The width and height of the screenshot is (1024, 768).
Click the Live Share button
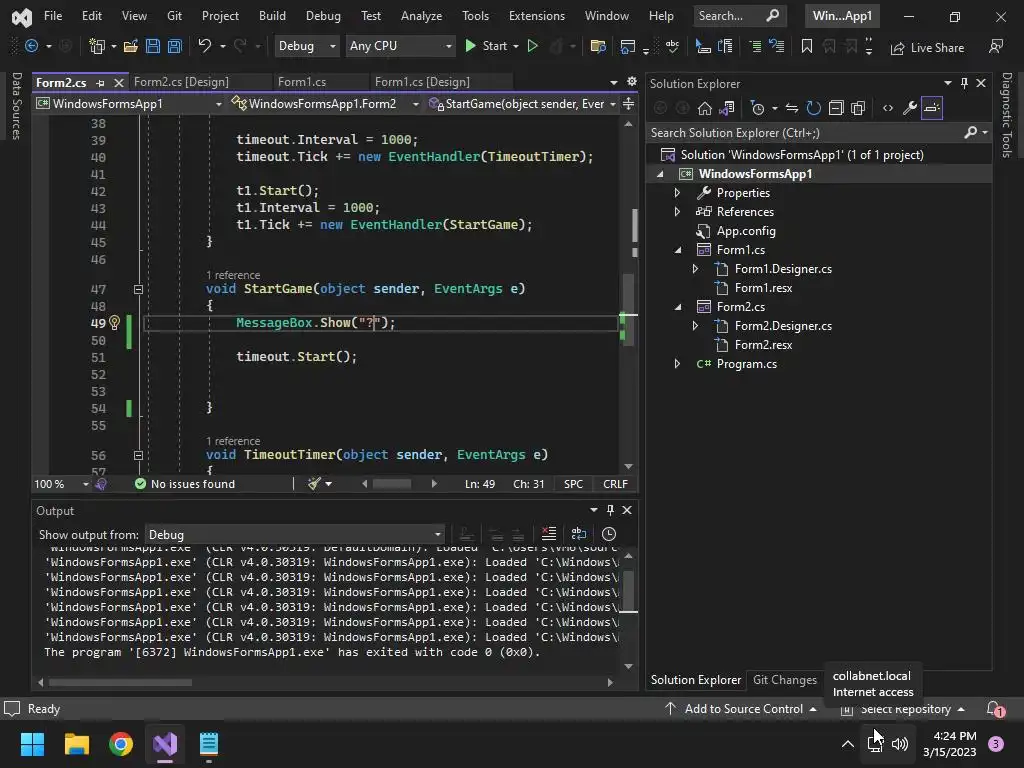(927, 48)
